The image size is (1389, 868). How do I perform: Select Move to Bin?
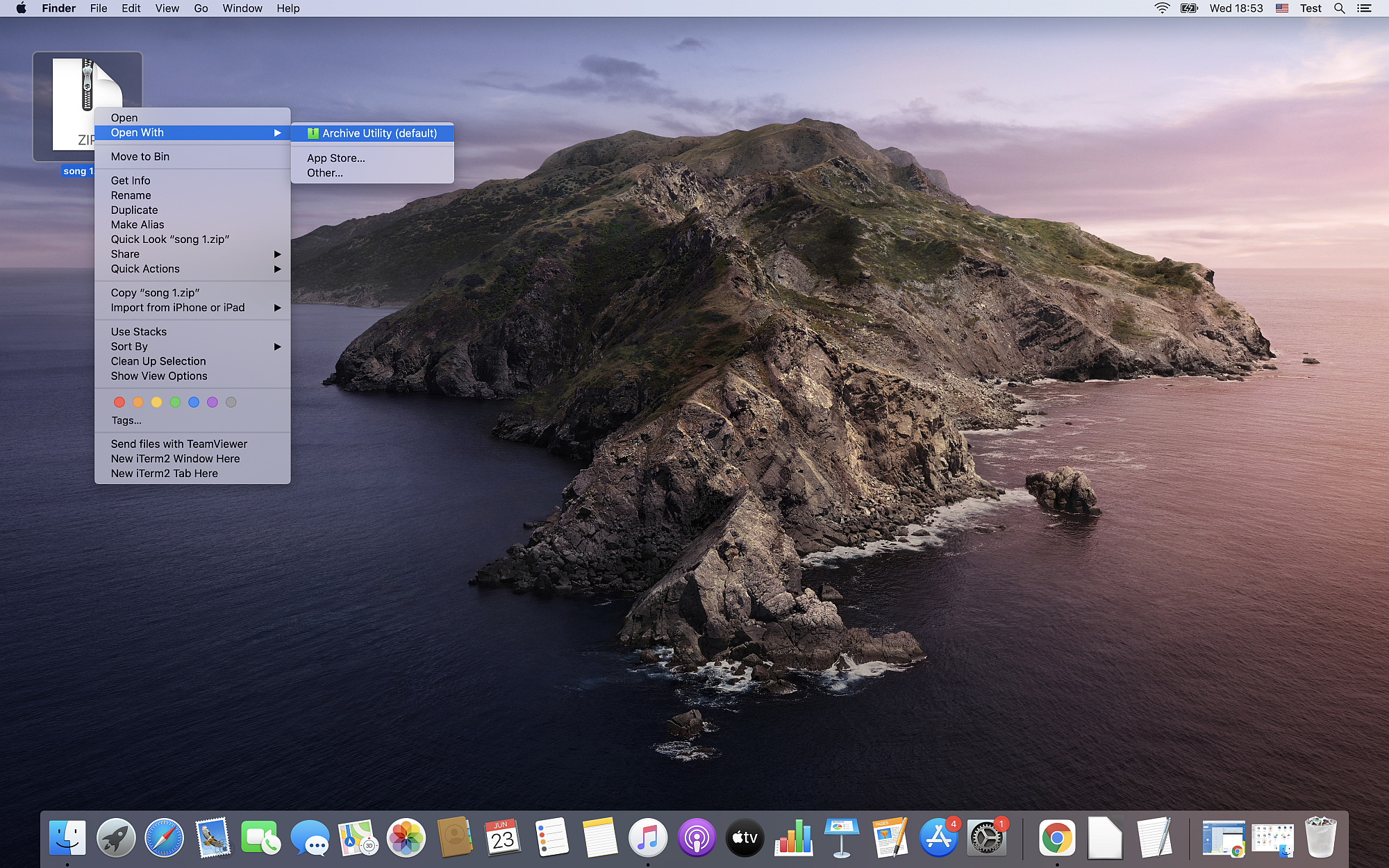point(140,157)
